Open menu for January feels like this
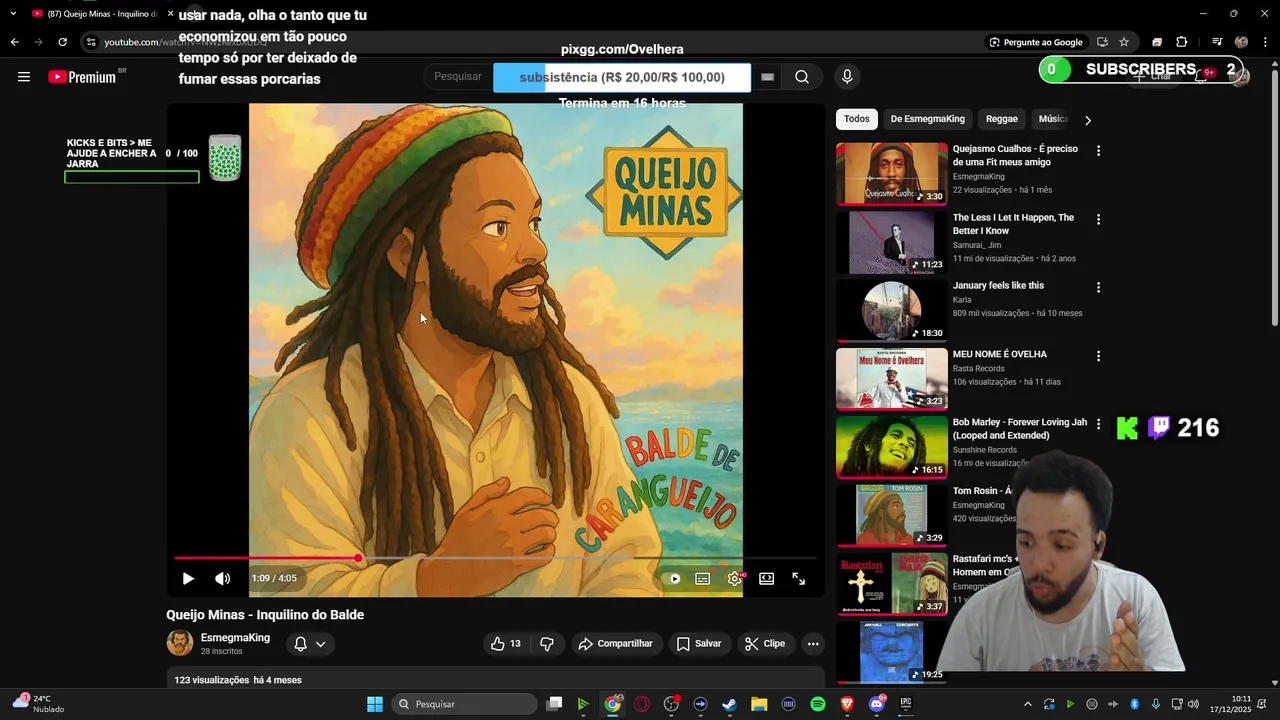Image resolution: width=1280 pixels, height=720 pixels. pyautogui.click(x=1098, y=287)
